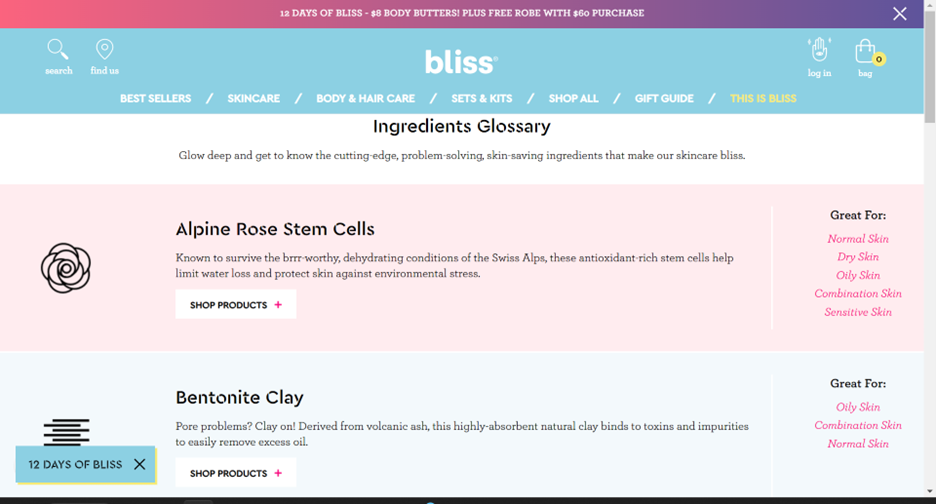Open the shopping bag icon
Image resolution: width=936 pixels, height=504 pixels.
(865, 51)
